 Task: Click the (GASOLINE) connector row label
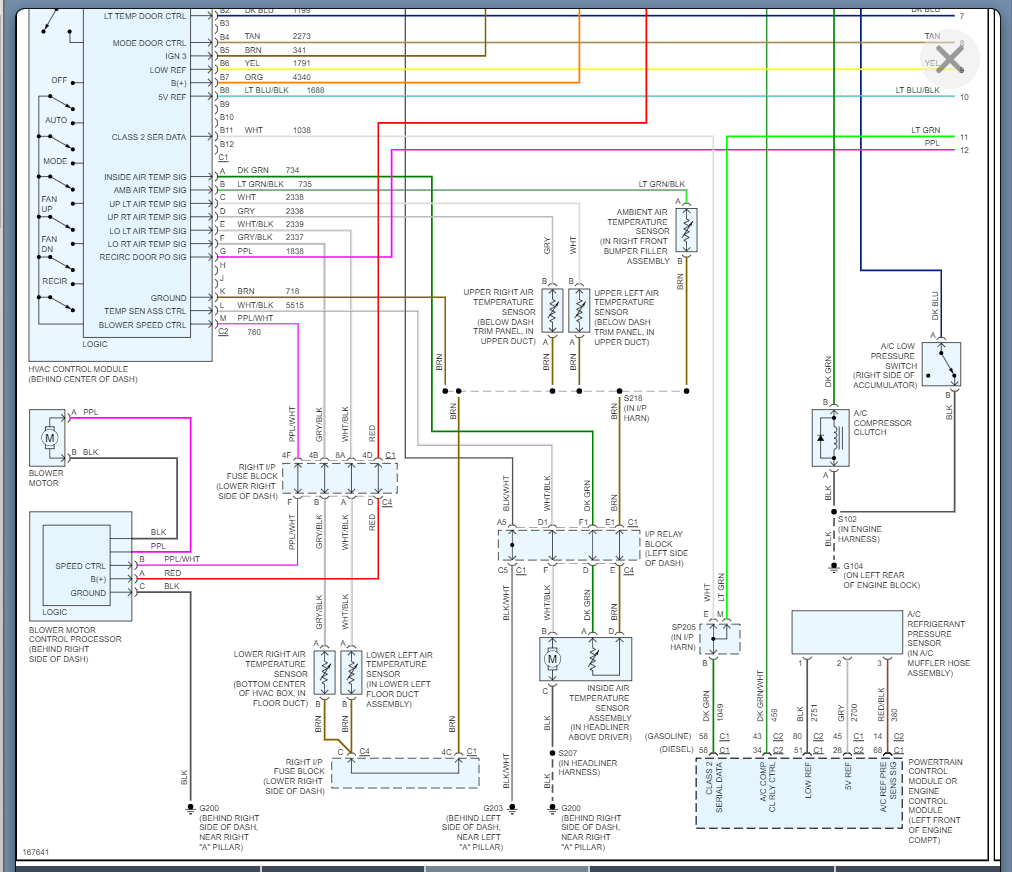click(x=668, y=736)
